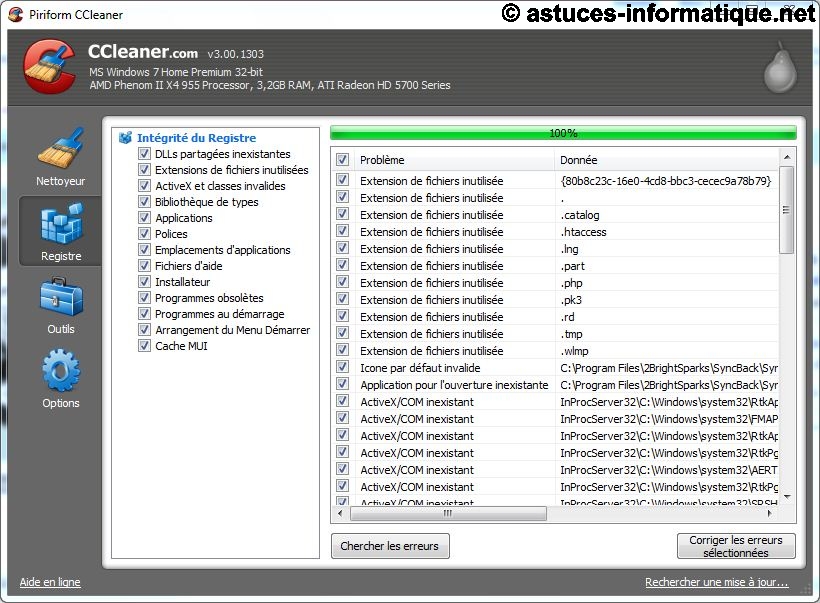Viewport: 820px width, 603px height.
Task: Select the ActiveX row with AERT path
Action: (x=556, y=470)
